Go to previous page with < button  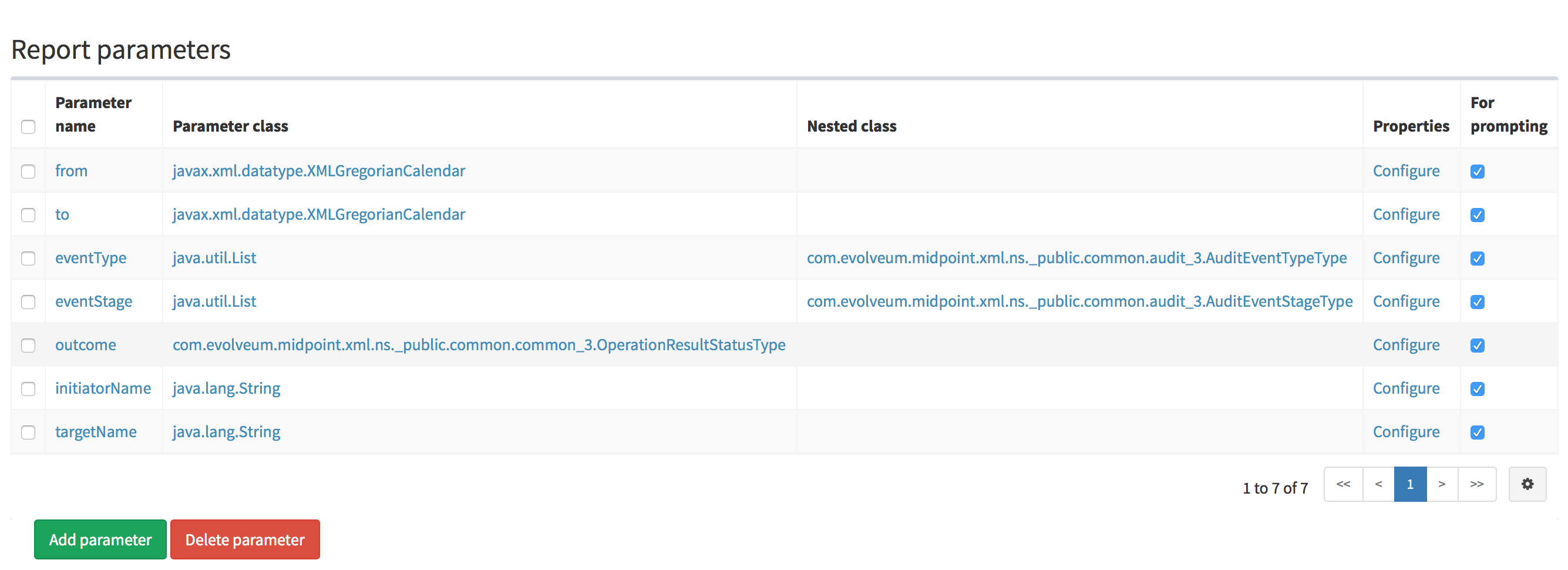(1378, 484)
